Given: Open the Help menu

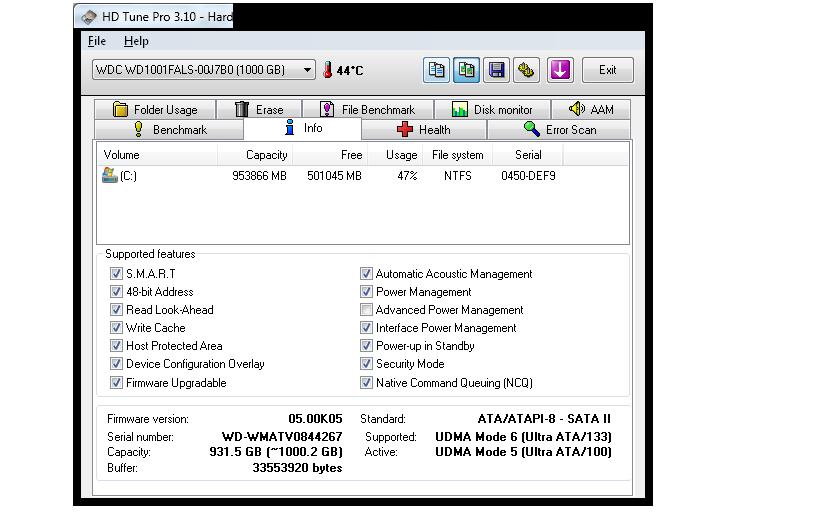Looking at the screenshot, I should click(x=136, y=41).
